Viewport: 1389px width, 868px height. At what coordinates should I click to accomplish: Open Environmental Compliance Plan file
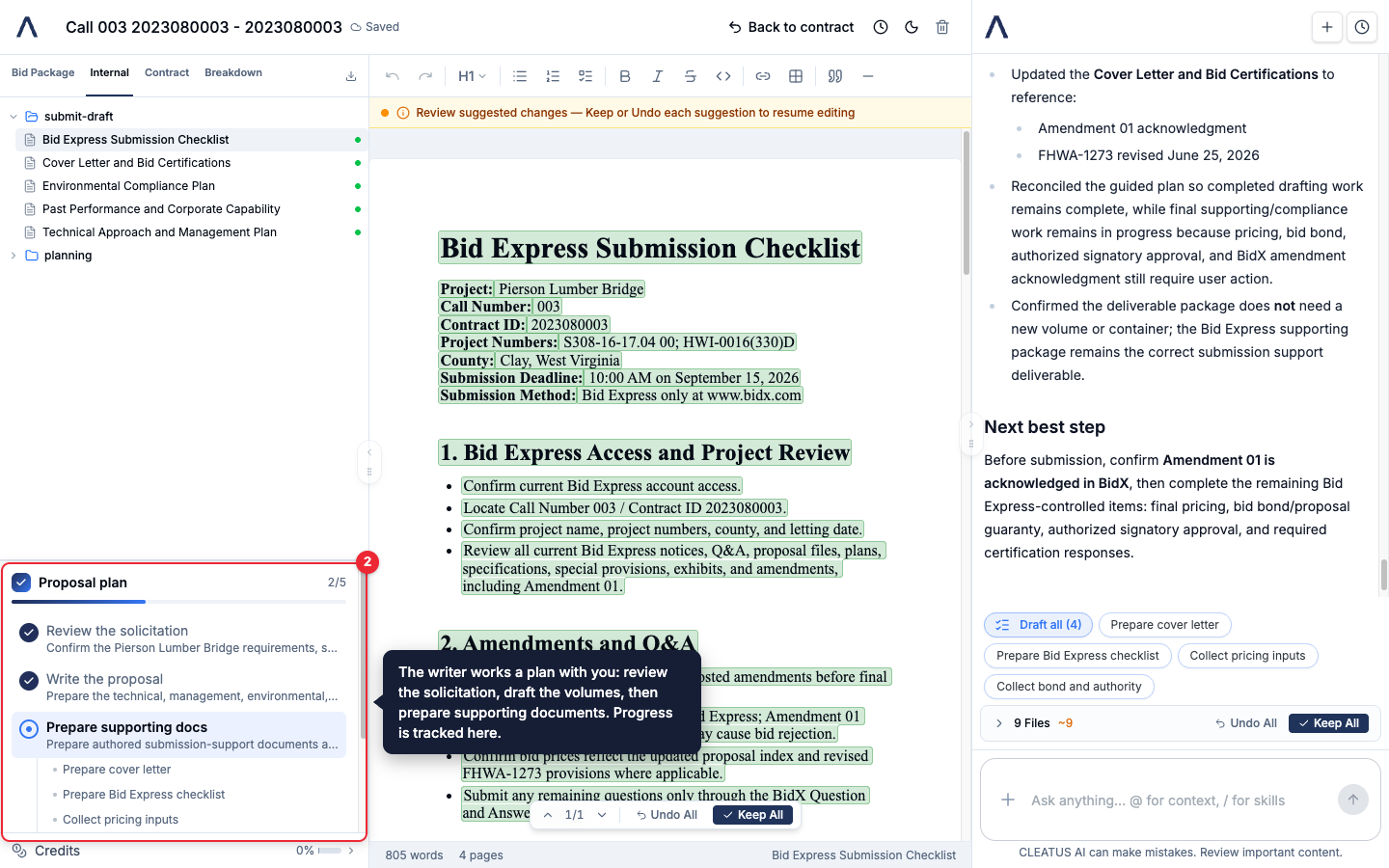click(191, 186)
